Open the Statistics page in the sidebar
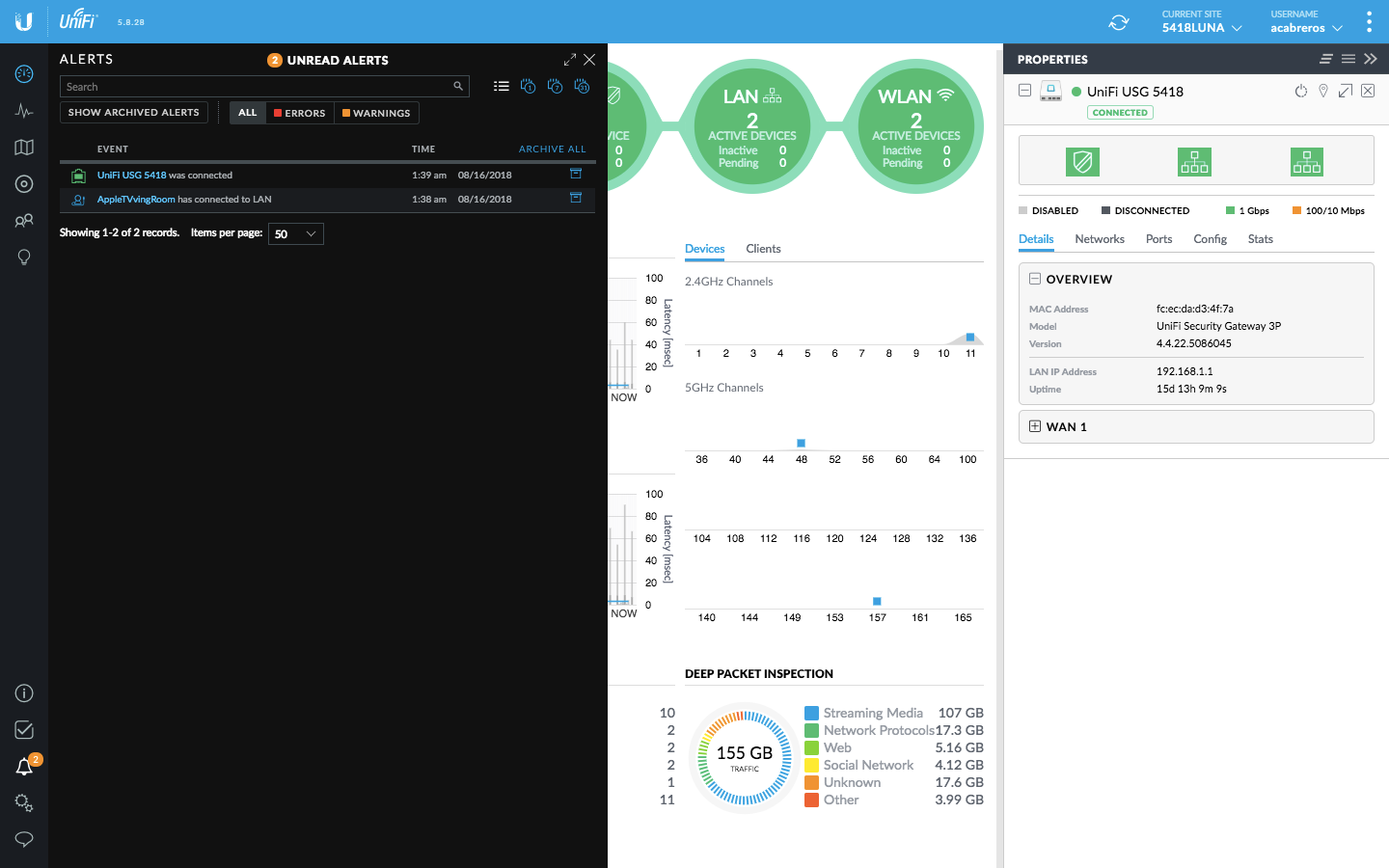Viewport: 1389px width, 868px height. tap(24, 111)
